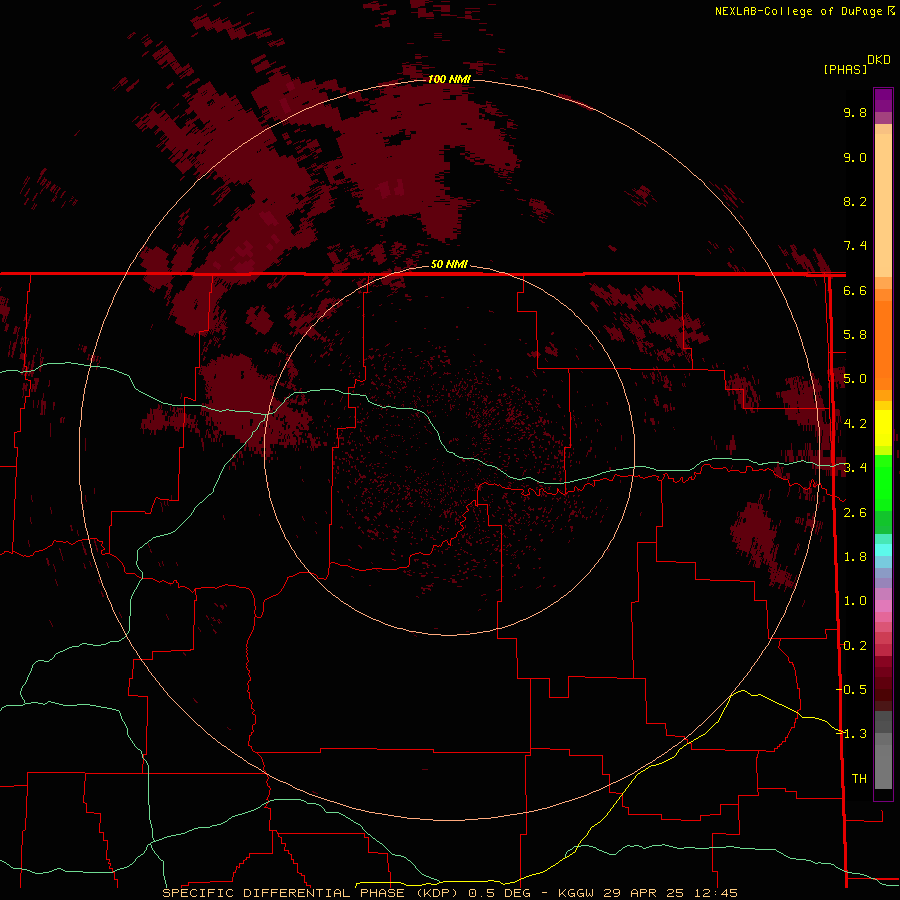
Task: Click the -0.5 value on color scale
Action: (x=852, y=689)
